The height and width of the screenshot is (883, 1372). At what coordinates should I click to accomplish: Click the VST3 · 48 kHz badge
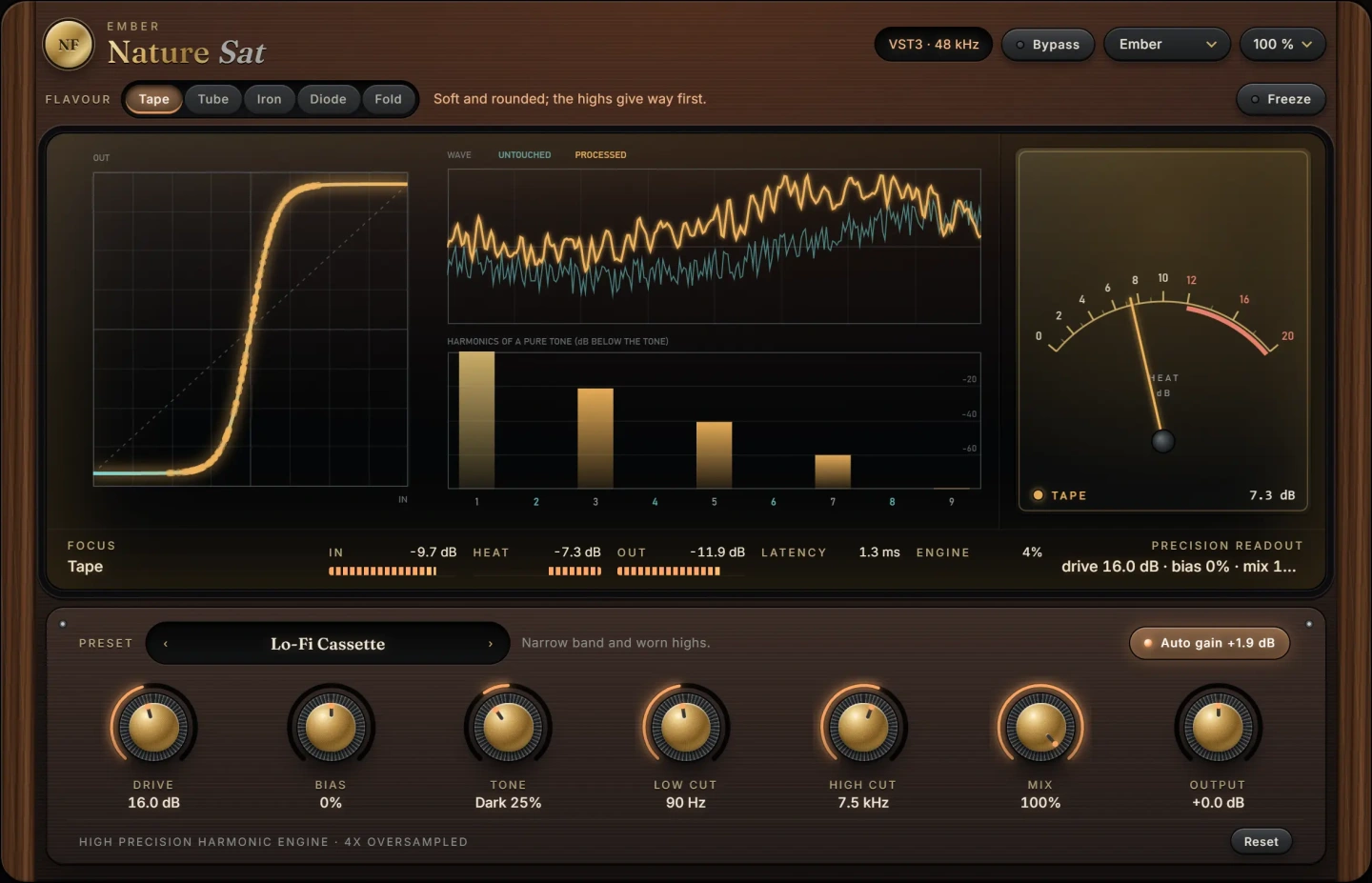pos(934,45)
